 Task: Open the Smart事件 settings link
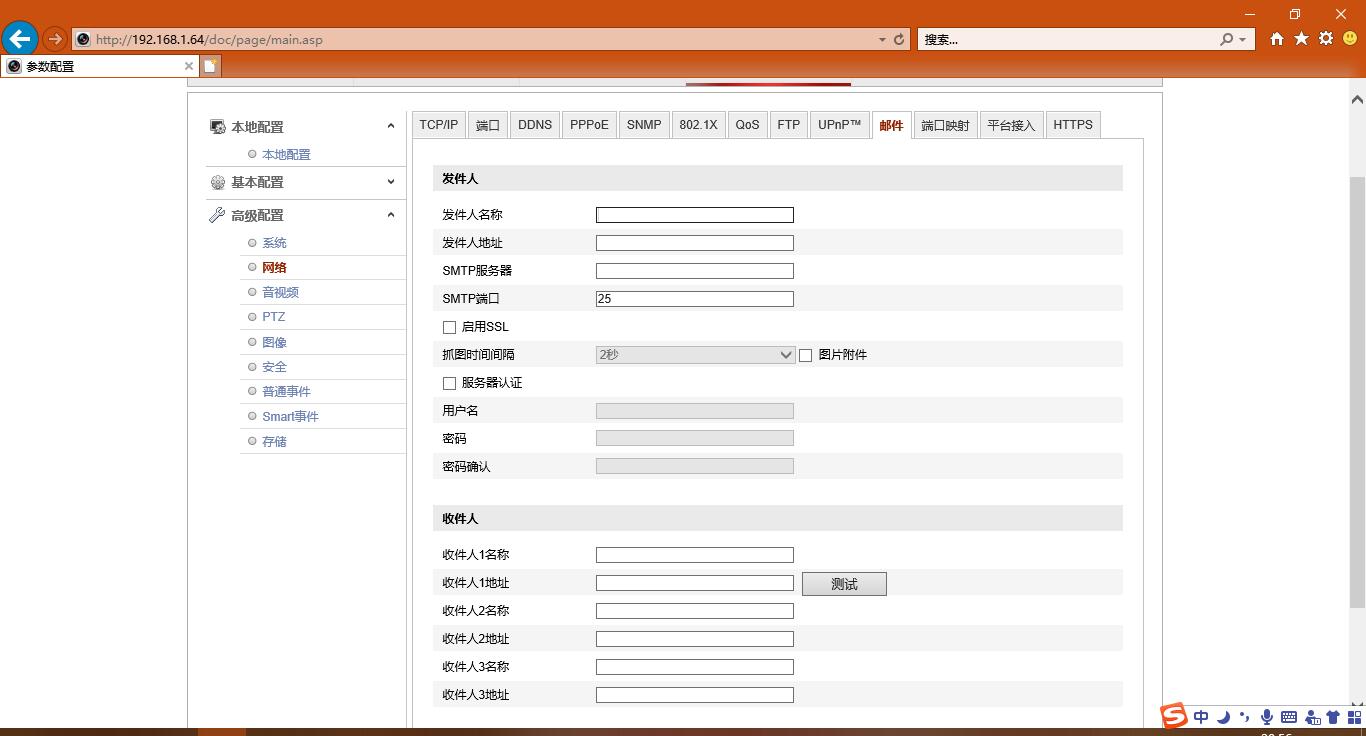tap(290, 416)
